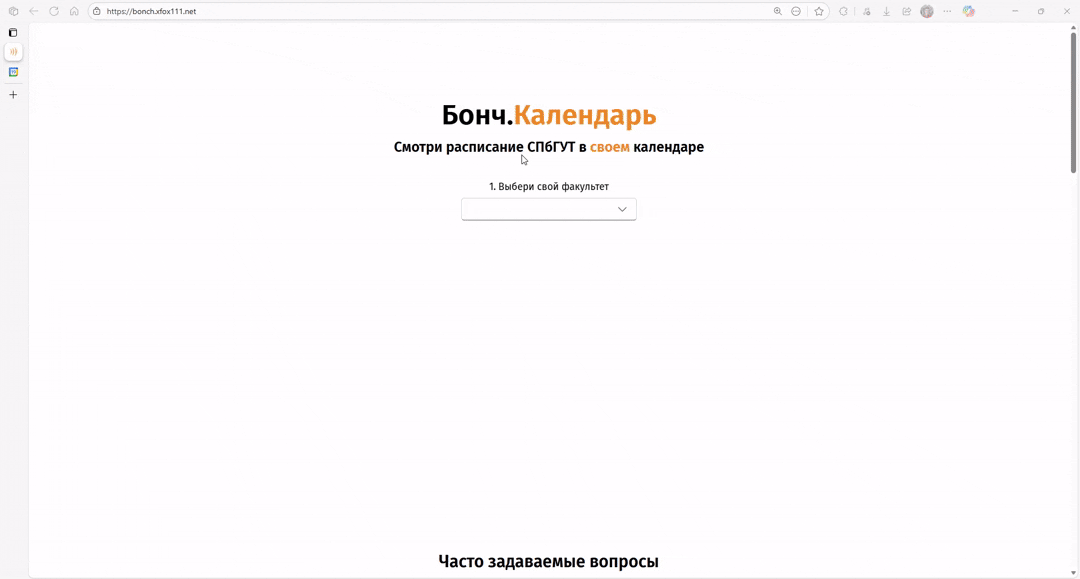This screenshot has height=579, width=1080.
Task: Open the Google Calendar pinned tab icon
Action: (12, 71)
